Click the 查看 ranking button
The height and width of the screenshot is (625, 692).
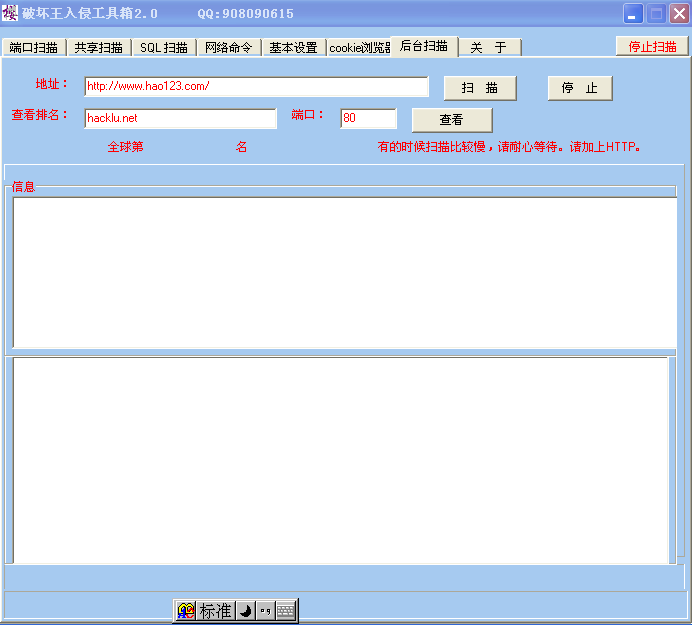[452, 120]
